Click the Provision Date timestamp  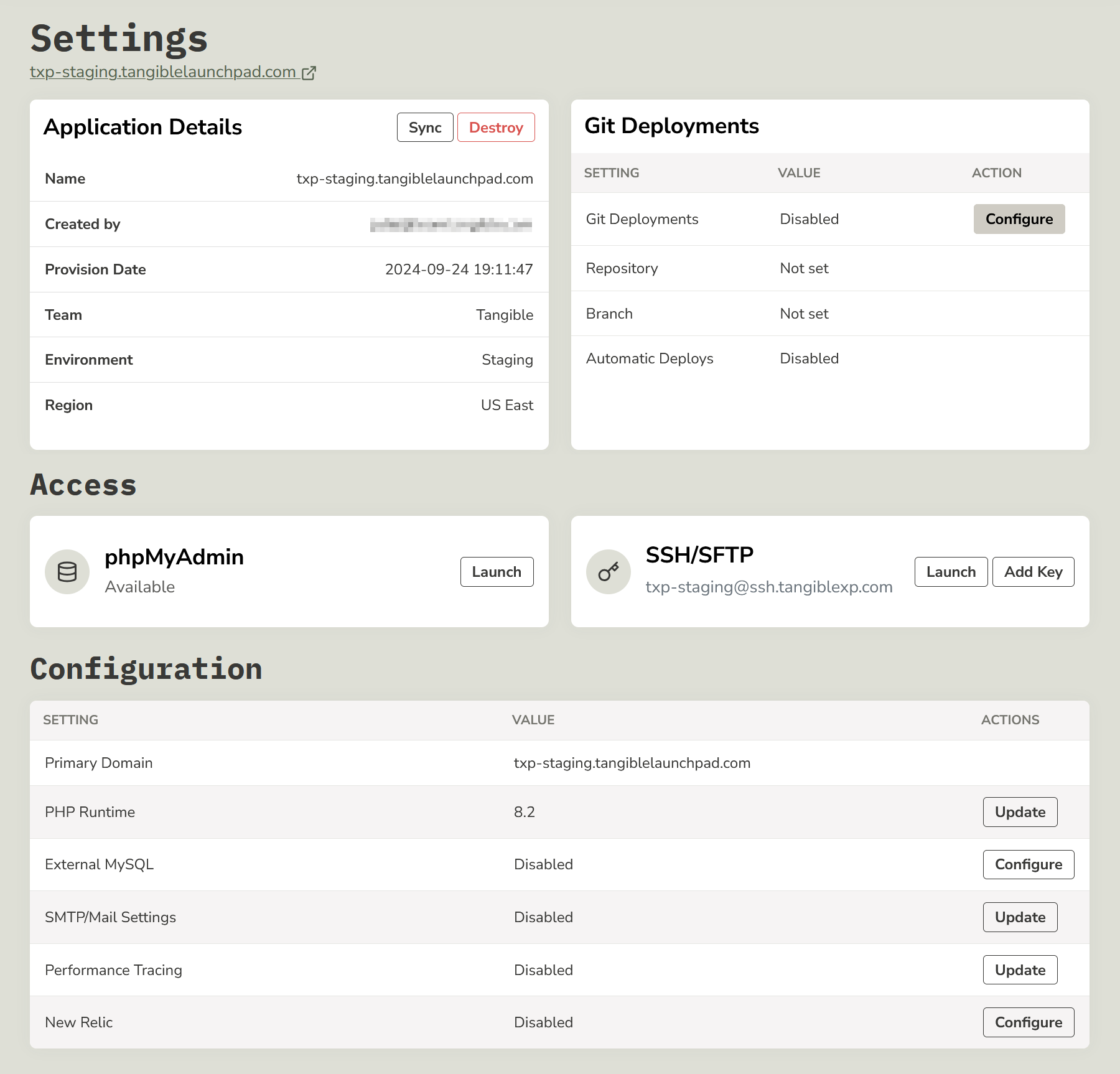click(459, 269)
